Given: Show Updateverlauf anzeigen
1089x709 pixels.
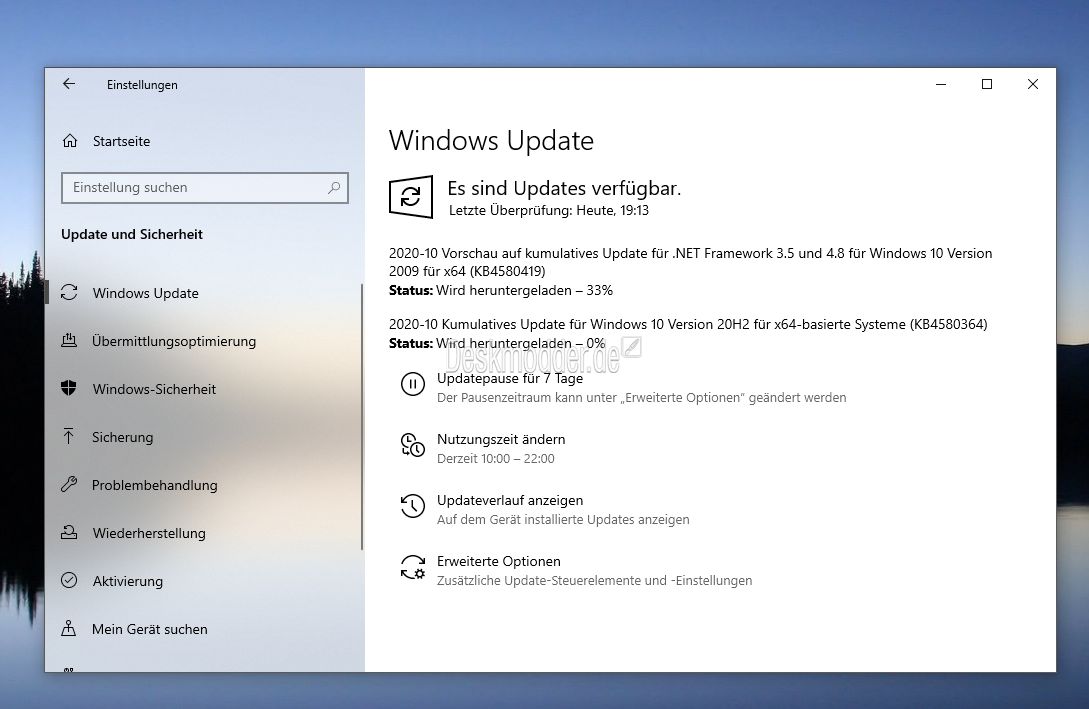Looking at the screenshot, I should coord(510,500).
